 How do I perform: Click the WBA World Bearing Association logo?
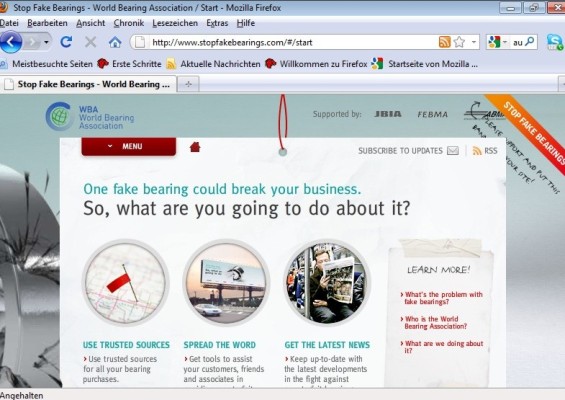90,116
